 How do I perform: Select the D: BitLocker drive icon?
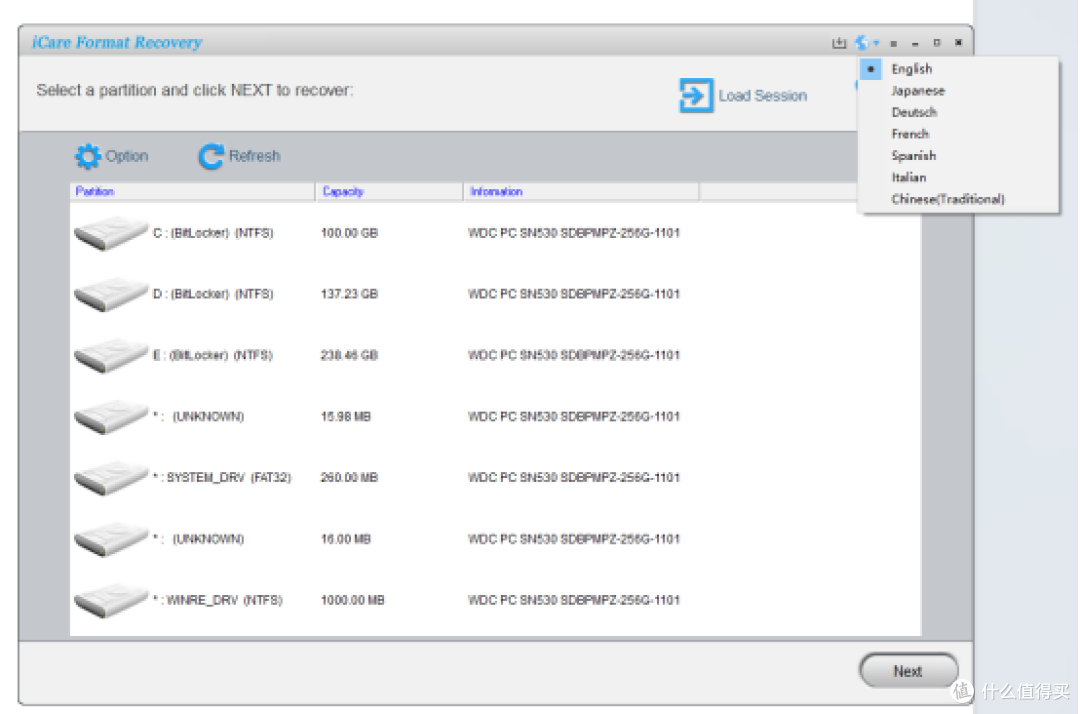110,294
